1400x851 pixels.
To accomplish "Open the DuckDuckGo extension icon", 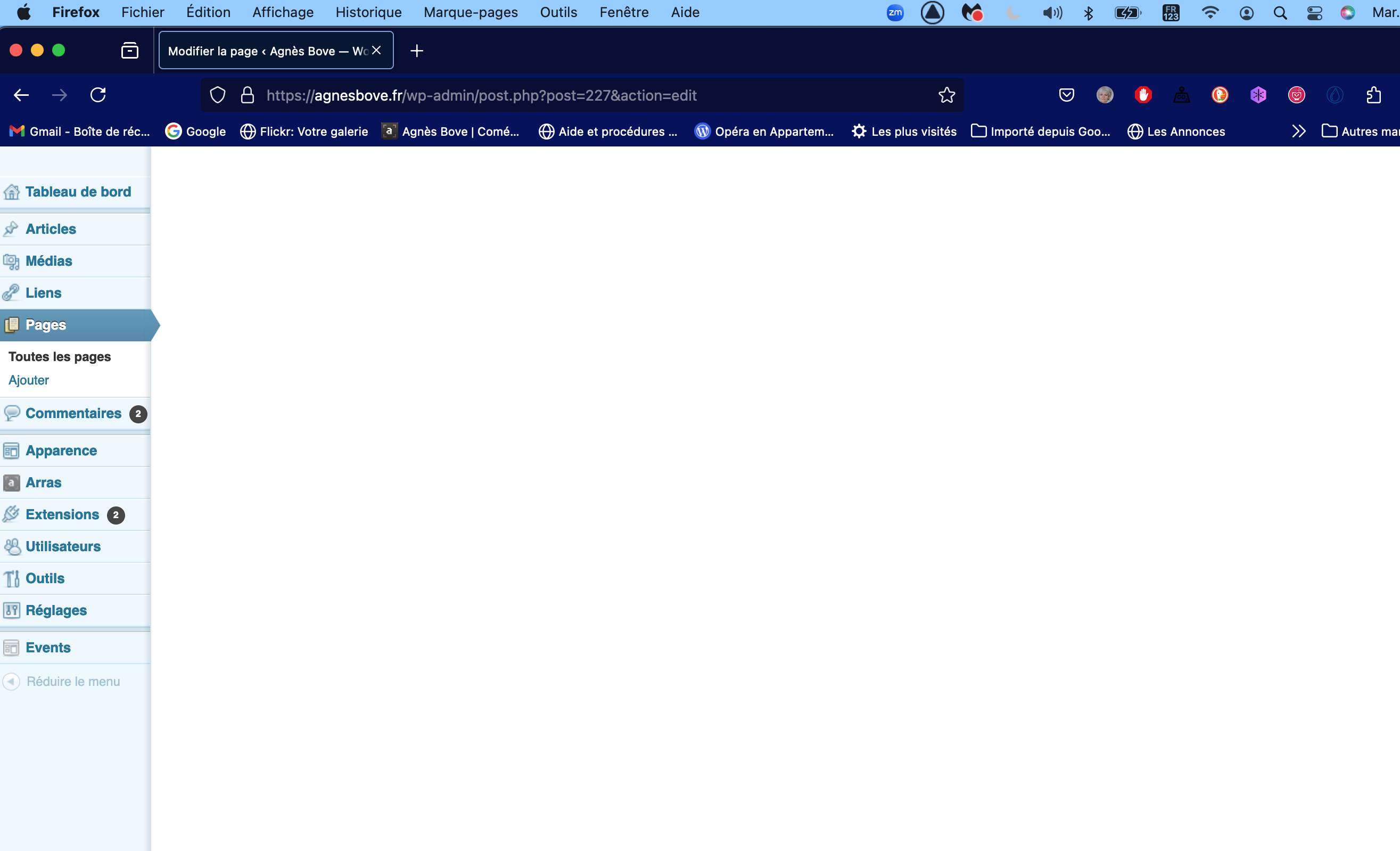I will point(1220,95).
